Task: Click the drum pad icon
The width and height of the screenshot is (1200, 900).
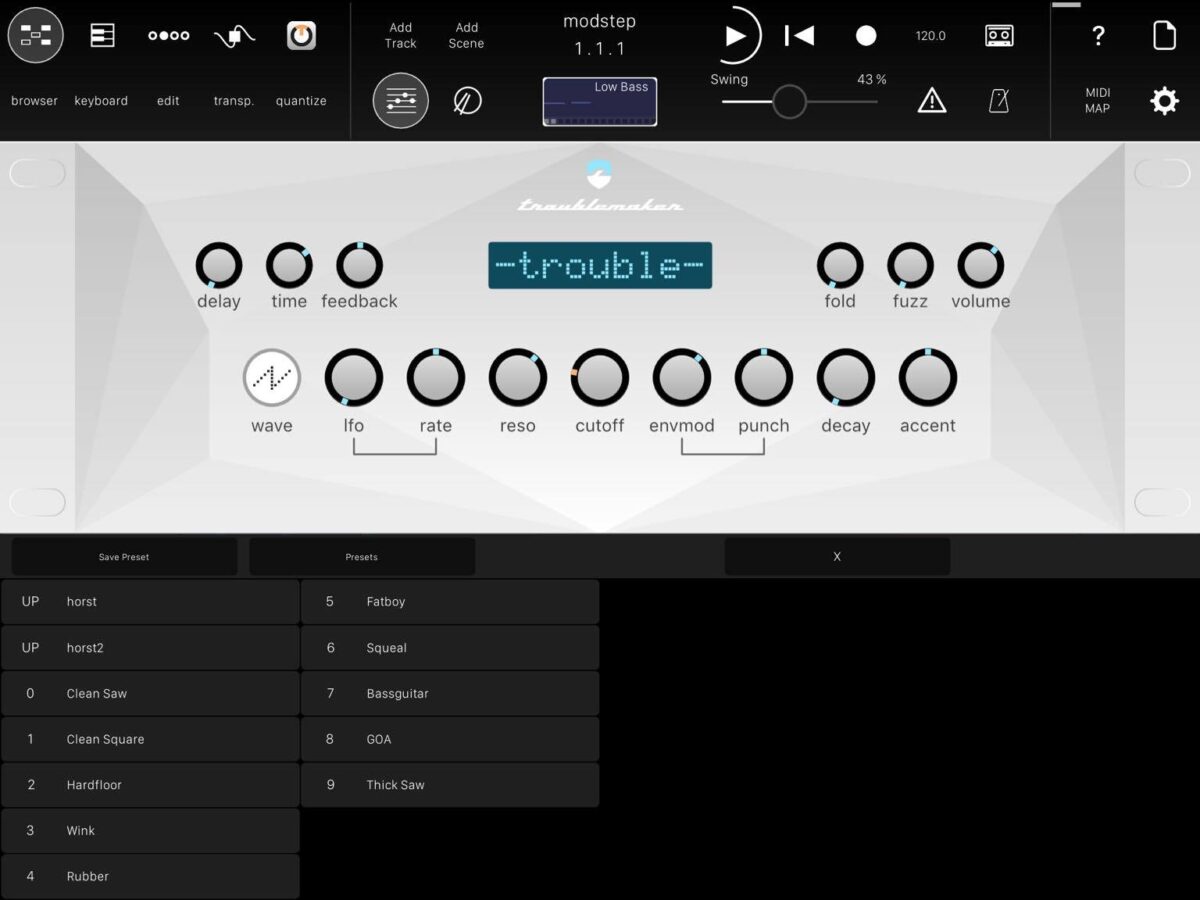Action: 467,101
